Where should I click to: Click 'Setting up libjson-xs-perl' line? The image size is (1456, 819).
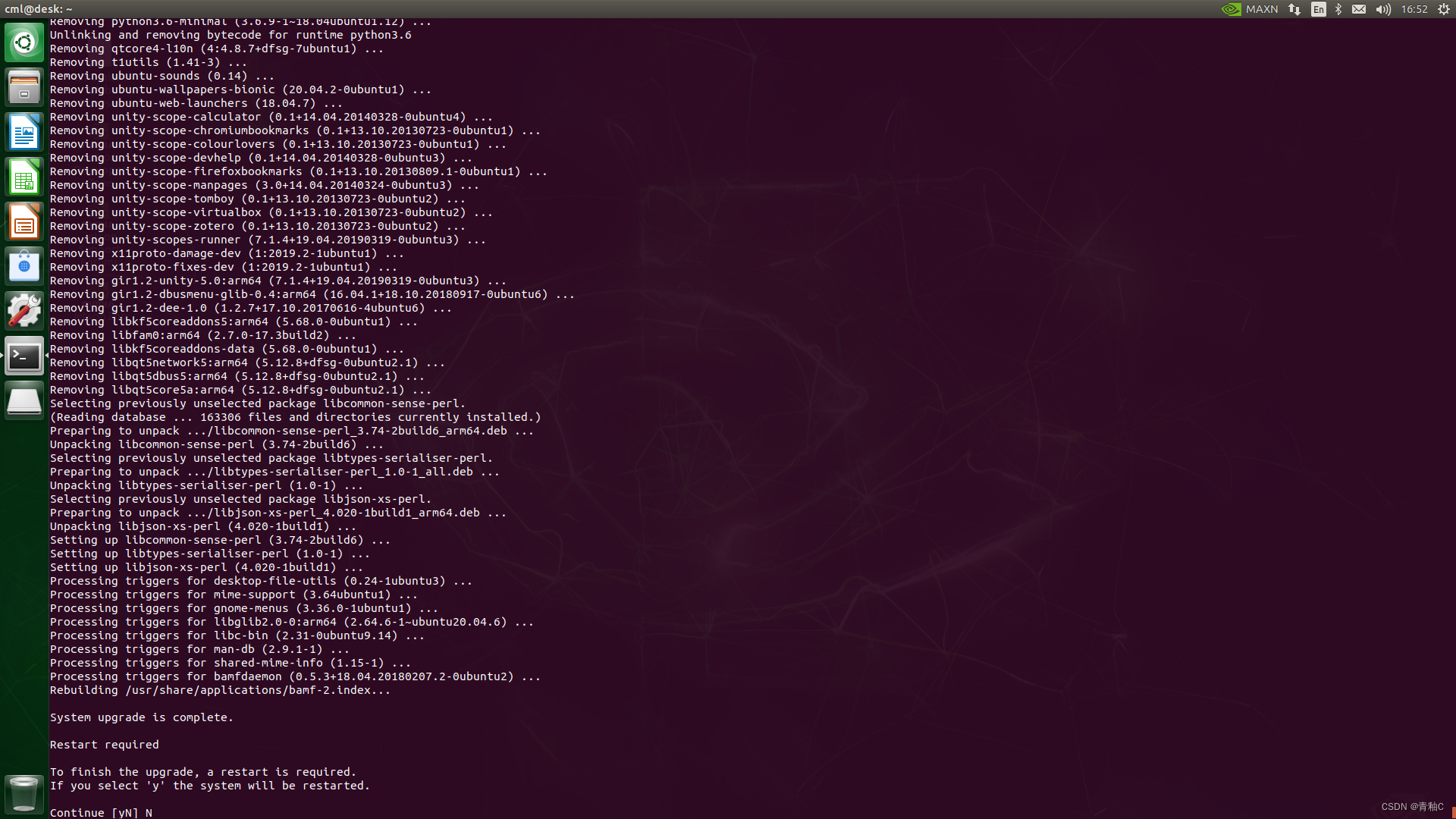[206, 567]
